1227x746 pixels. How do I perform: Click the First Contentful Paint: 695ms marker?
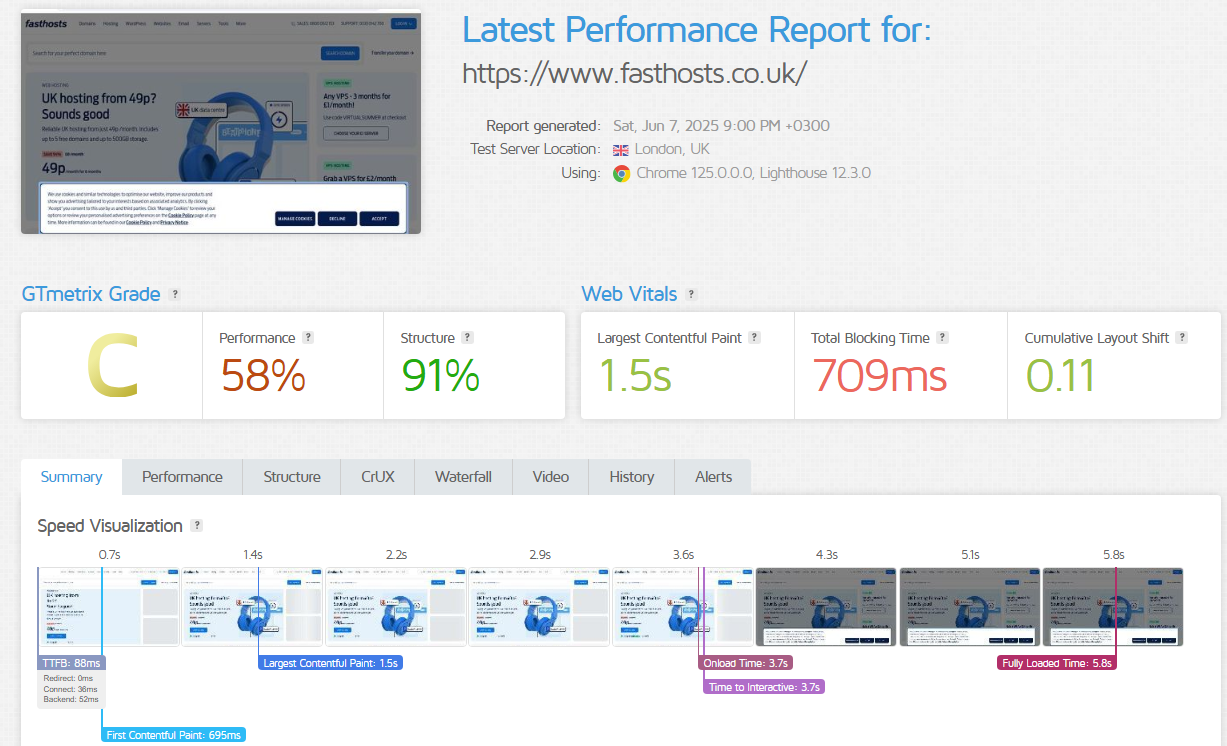[174, 735]
